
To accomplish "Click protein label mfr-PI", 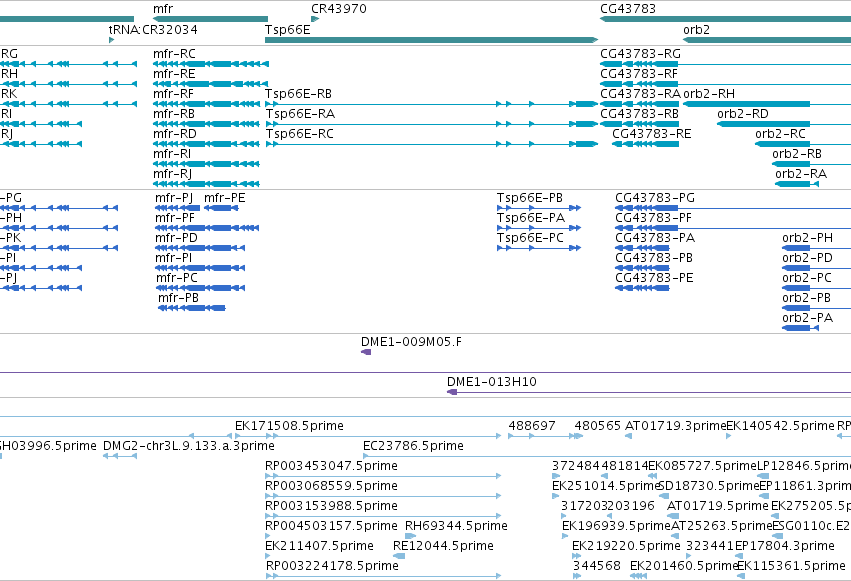I will (174, 258).
